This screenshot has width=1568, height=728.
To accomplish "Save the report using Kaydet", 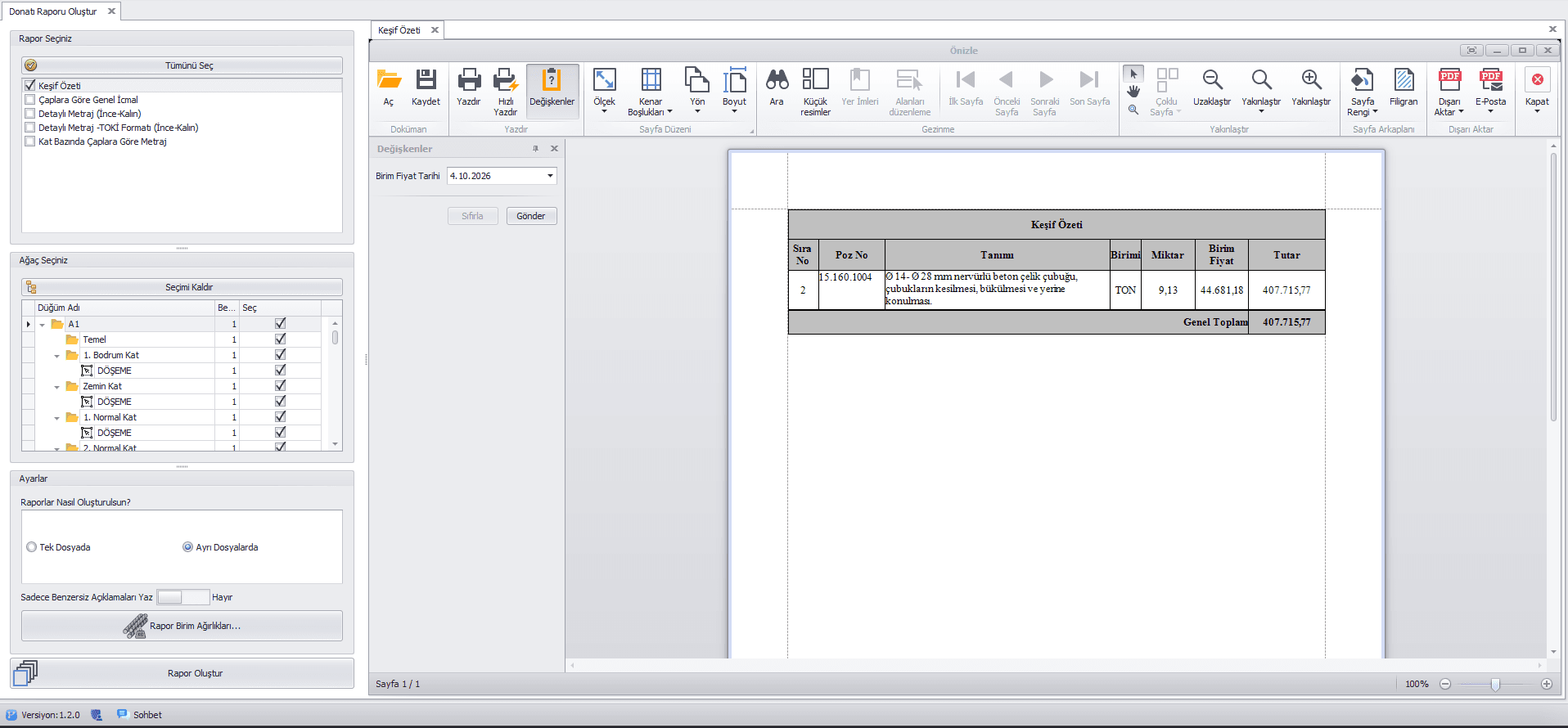I will pyautogui.click(x=426, y=88).
